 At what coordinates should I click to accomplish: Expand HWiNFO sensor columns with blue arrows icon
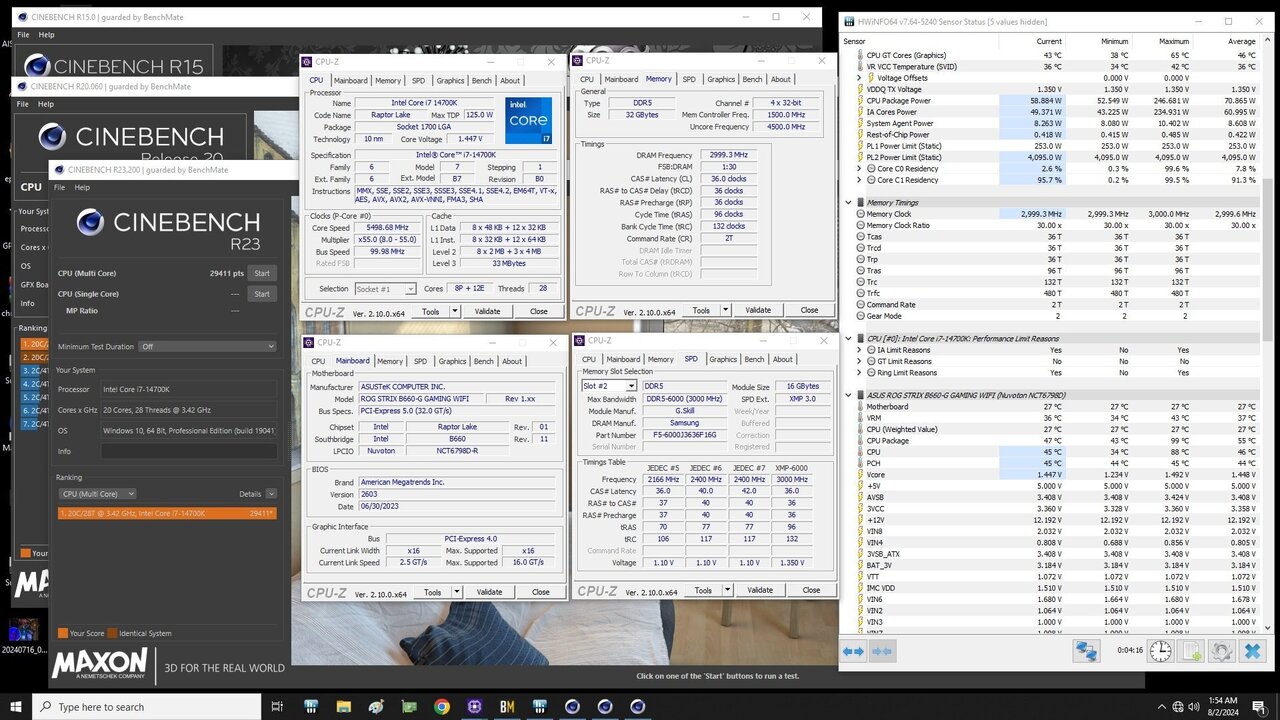coord(853,651)
